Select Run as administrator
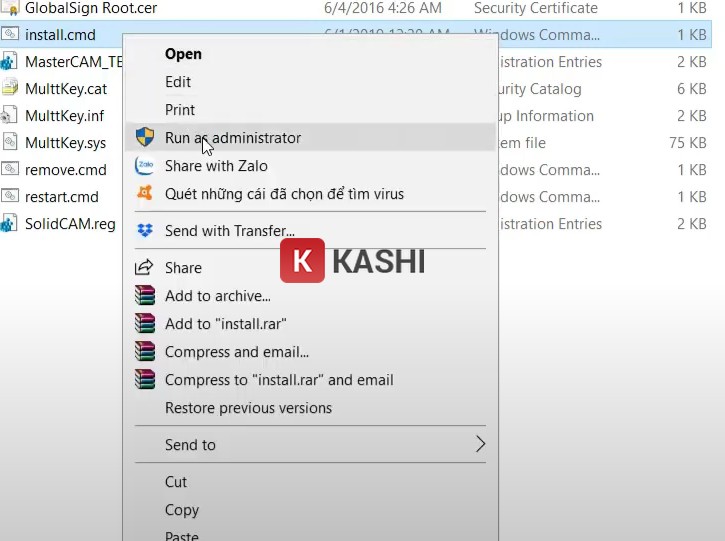 (x=310, y=137)
